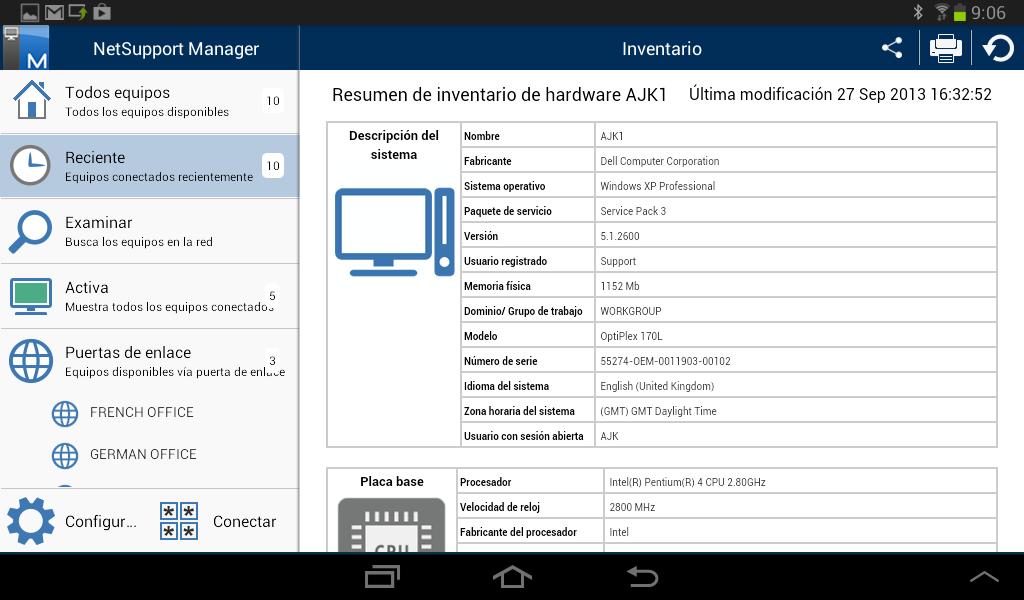1024x600 pixels.
Task: Tap 'Descripción del sistema' section label
Action: 394,145
